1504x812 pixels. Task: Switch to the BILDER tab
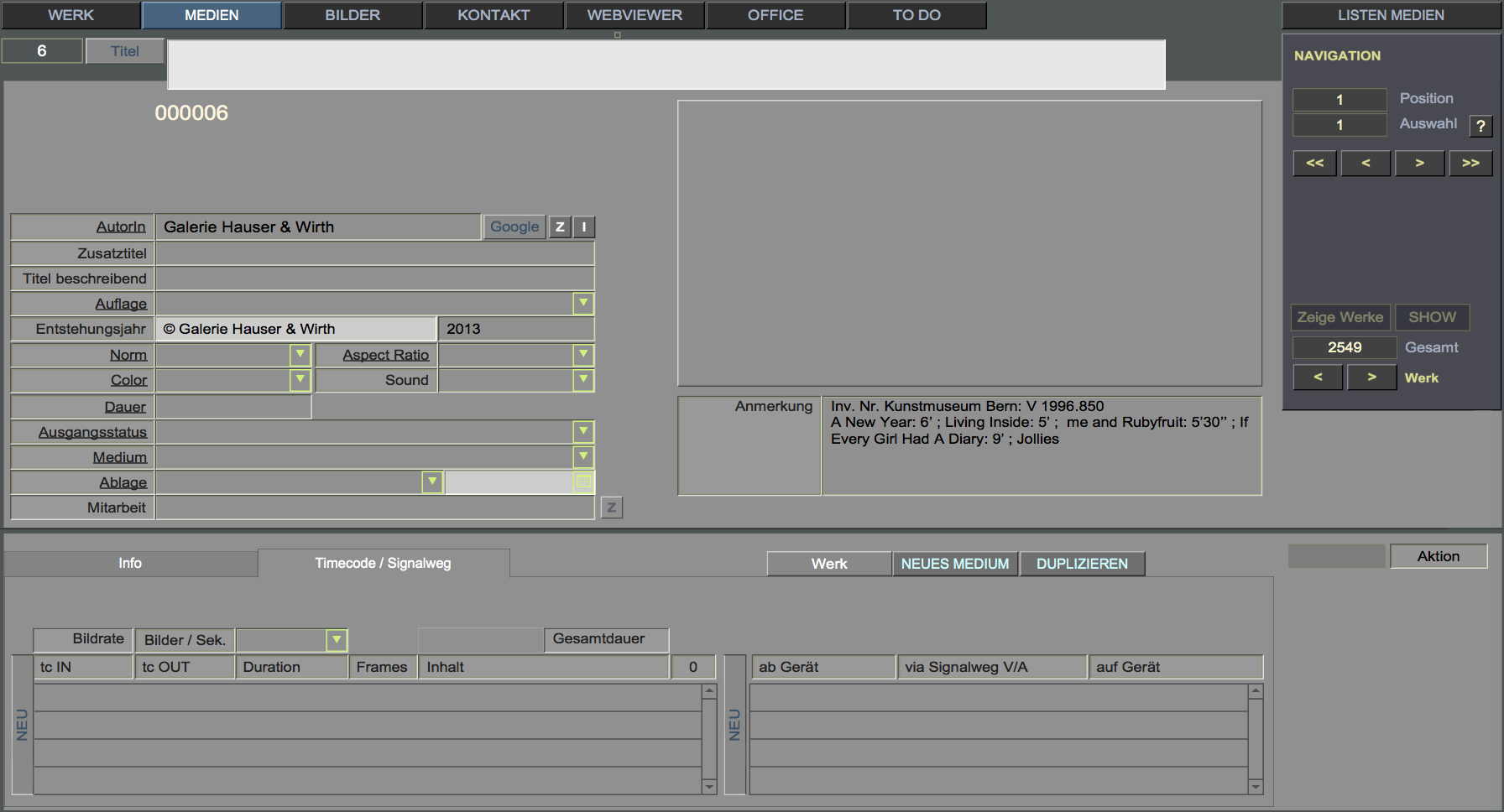(x=352, y=15)
